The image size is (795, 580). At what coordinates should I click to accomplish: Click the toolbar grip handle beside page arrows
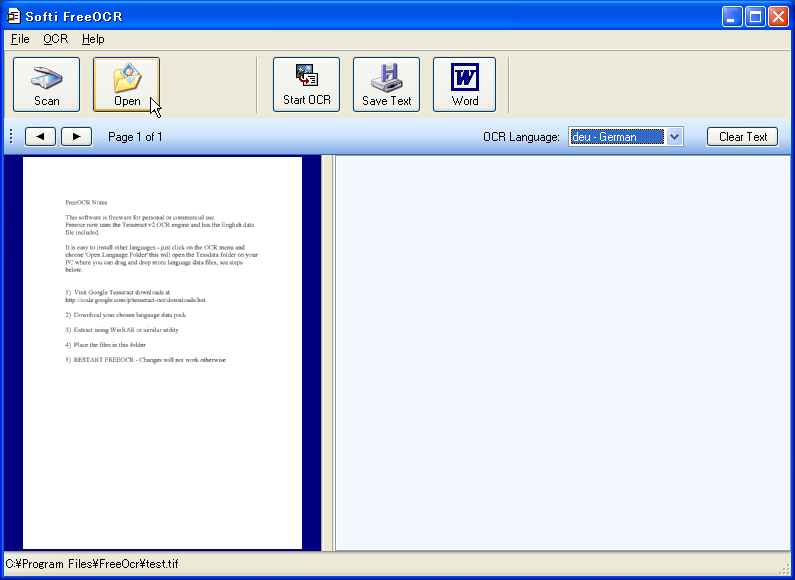(x=11, y=136)
